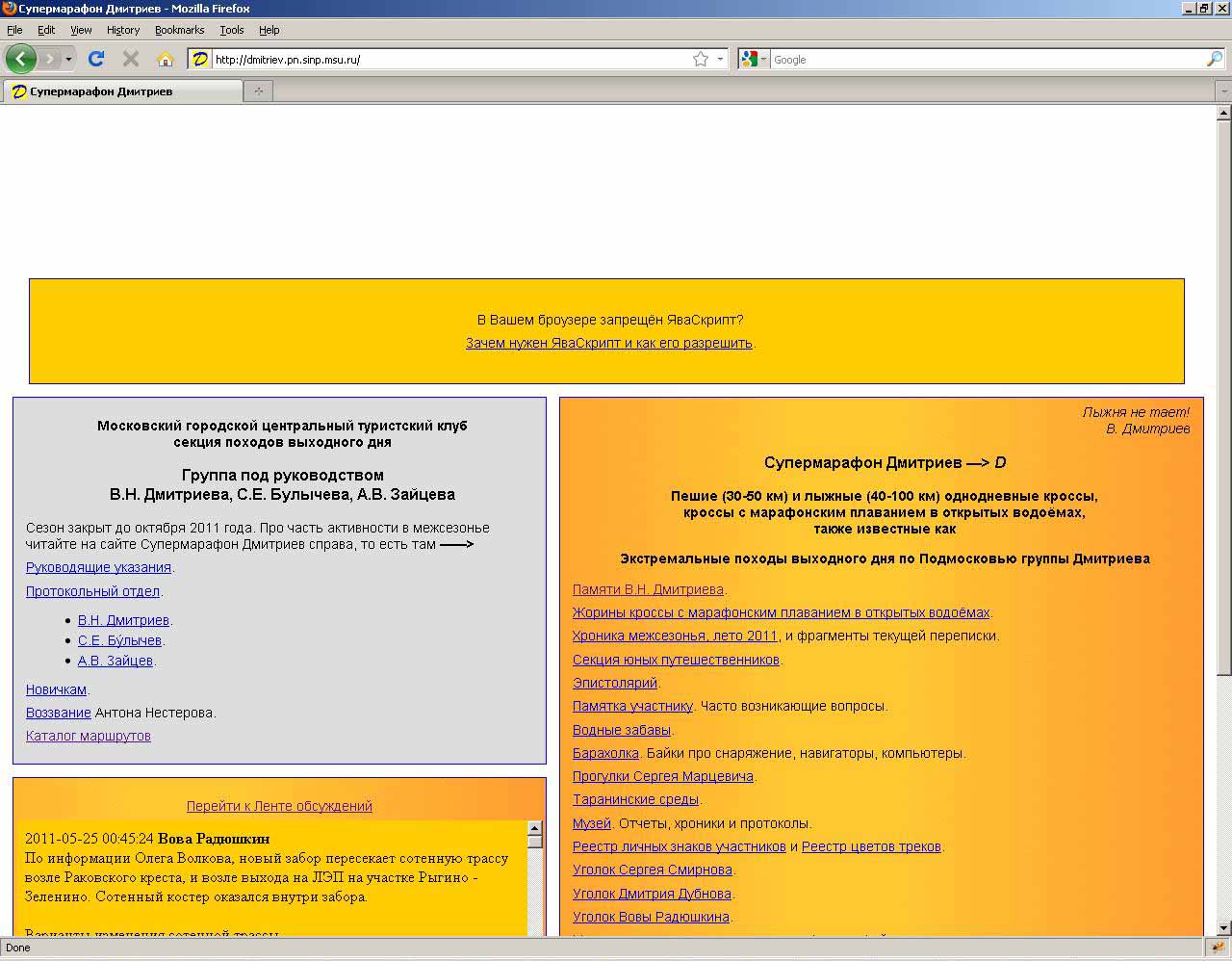Screen dimensions: 1232x961
Task: Reload the current page
Action: click(95, 59)
